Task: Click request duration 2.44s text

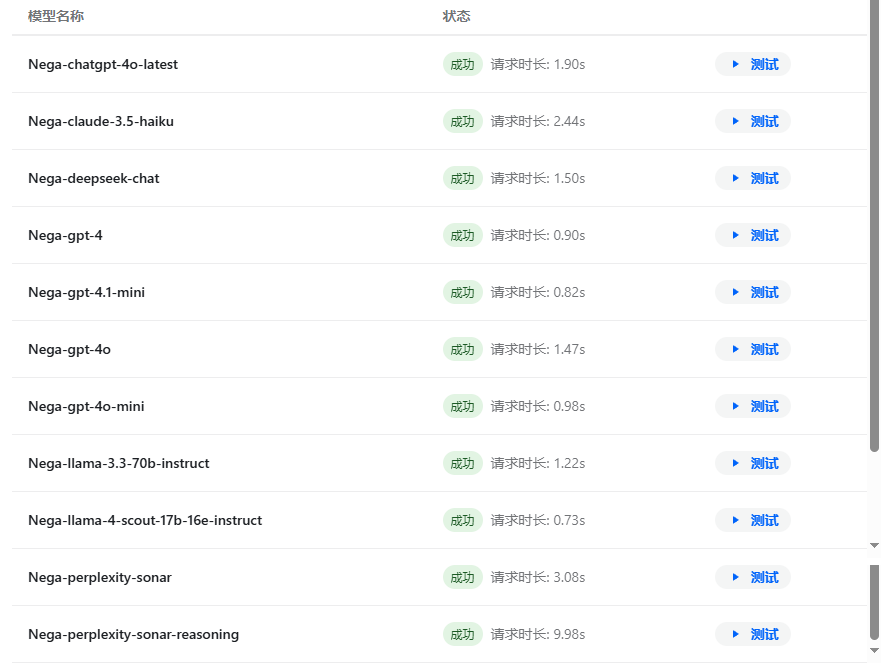Action: (x=538, y=121)
